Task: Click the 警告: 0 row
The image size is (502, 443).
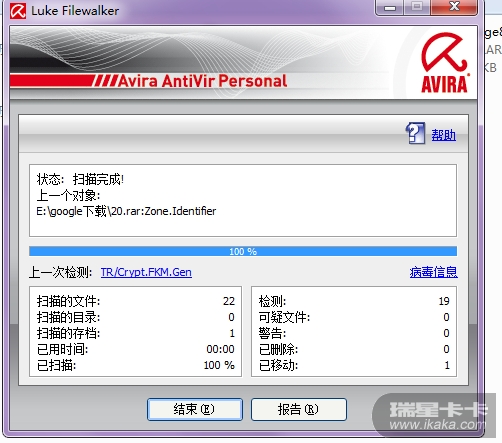Action: pyautogui.click(x=354, y=333)
